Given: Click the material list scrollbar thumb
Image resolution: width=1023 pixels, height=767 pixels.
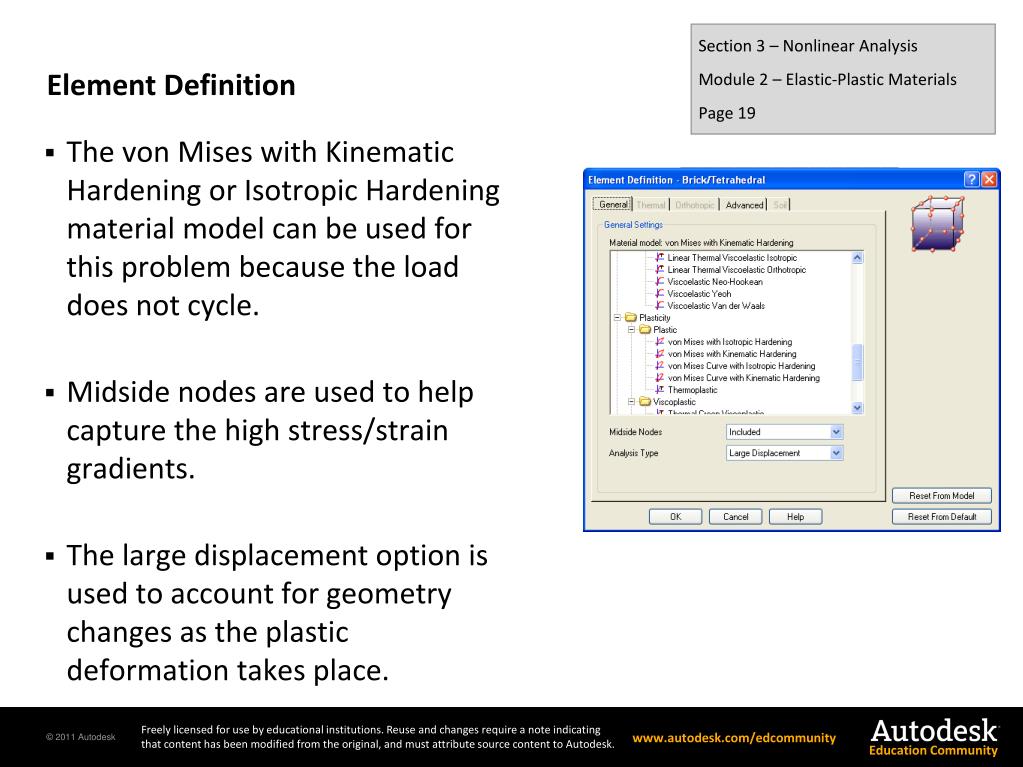Looking at the screenshot, I should click(857, 362).
